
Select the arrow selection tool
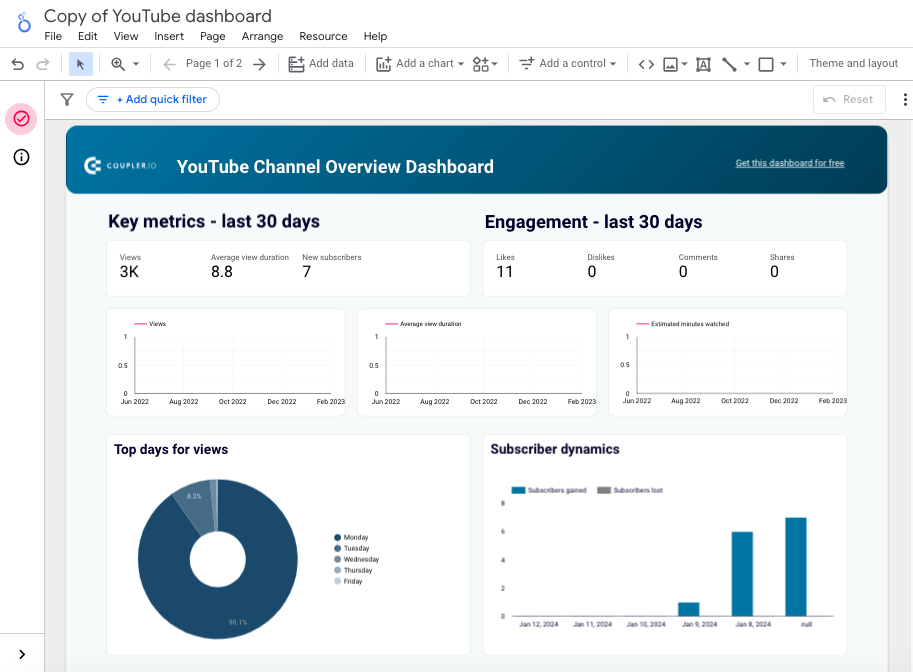point(79,63)
